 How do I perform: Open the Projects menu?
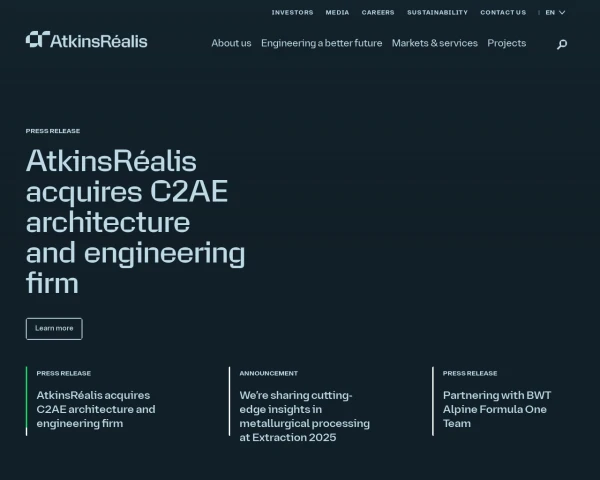[507, 43]
